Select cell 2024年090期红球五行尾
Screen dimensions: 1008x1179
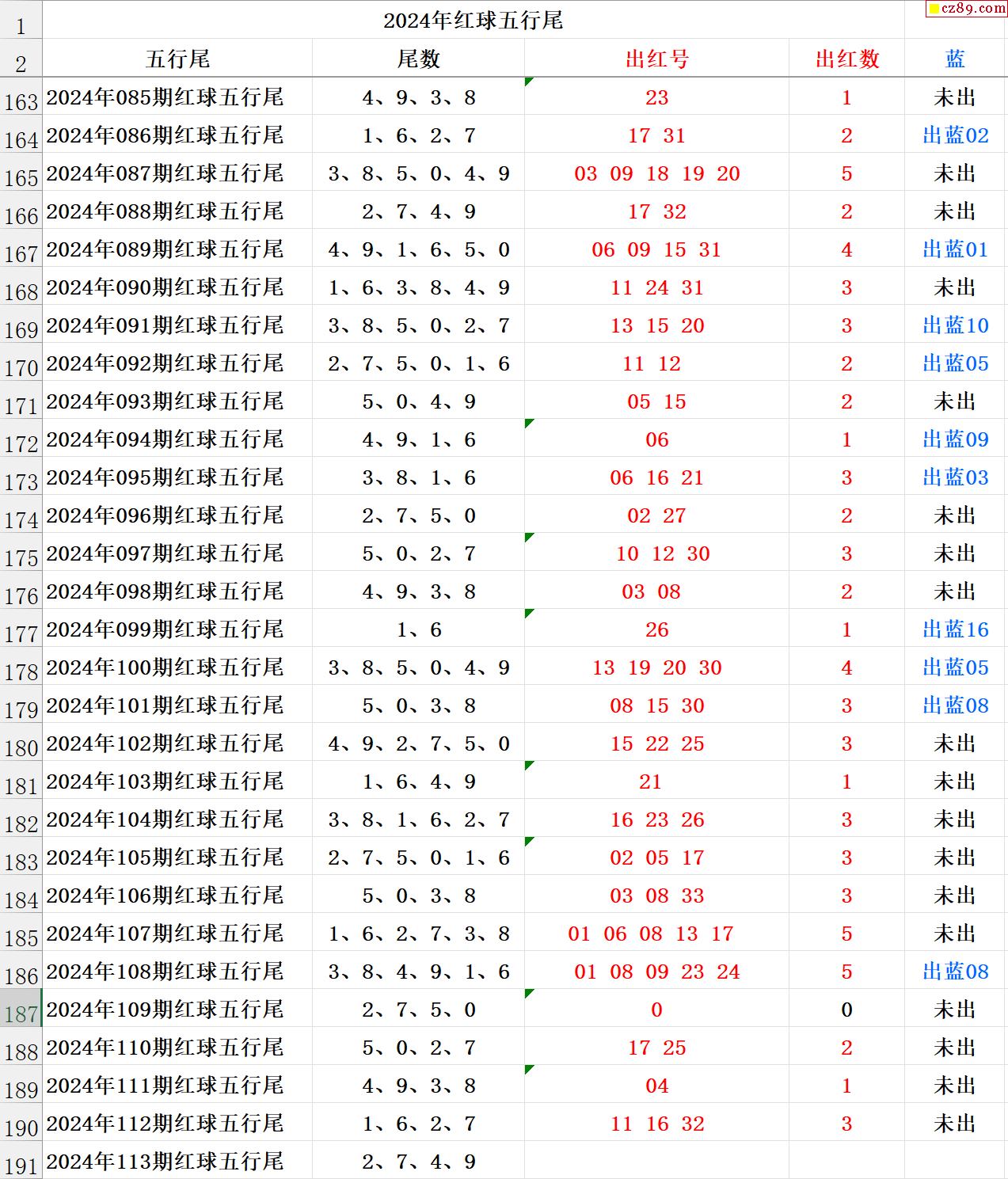click(177, 287)
